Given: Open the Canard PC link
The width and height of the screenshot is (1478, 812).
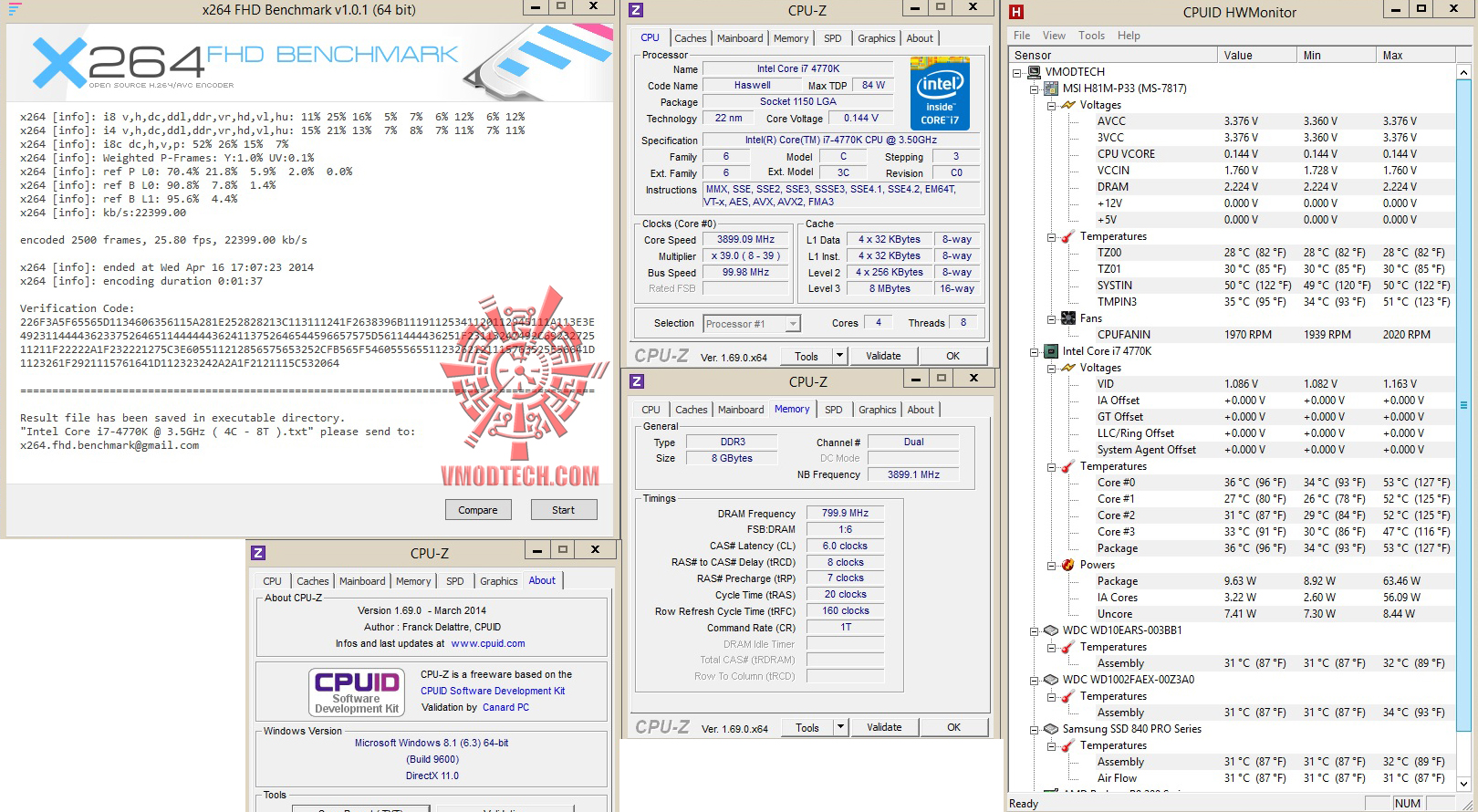Looking at the screenshot, I should click(505, 707).
